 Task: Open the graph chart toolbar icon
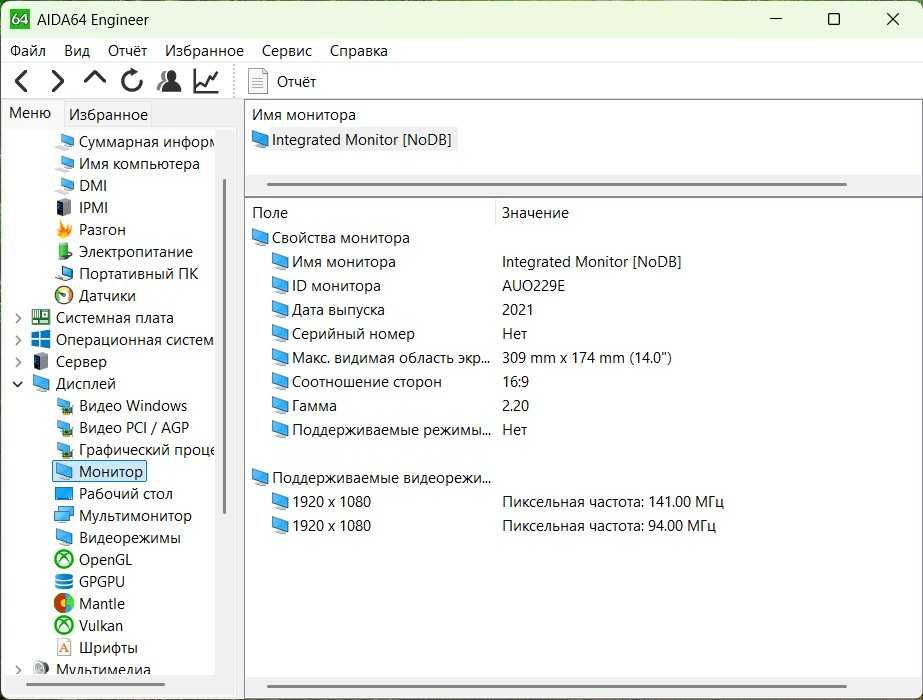click(206, 81)
